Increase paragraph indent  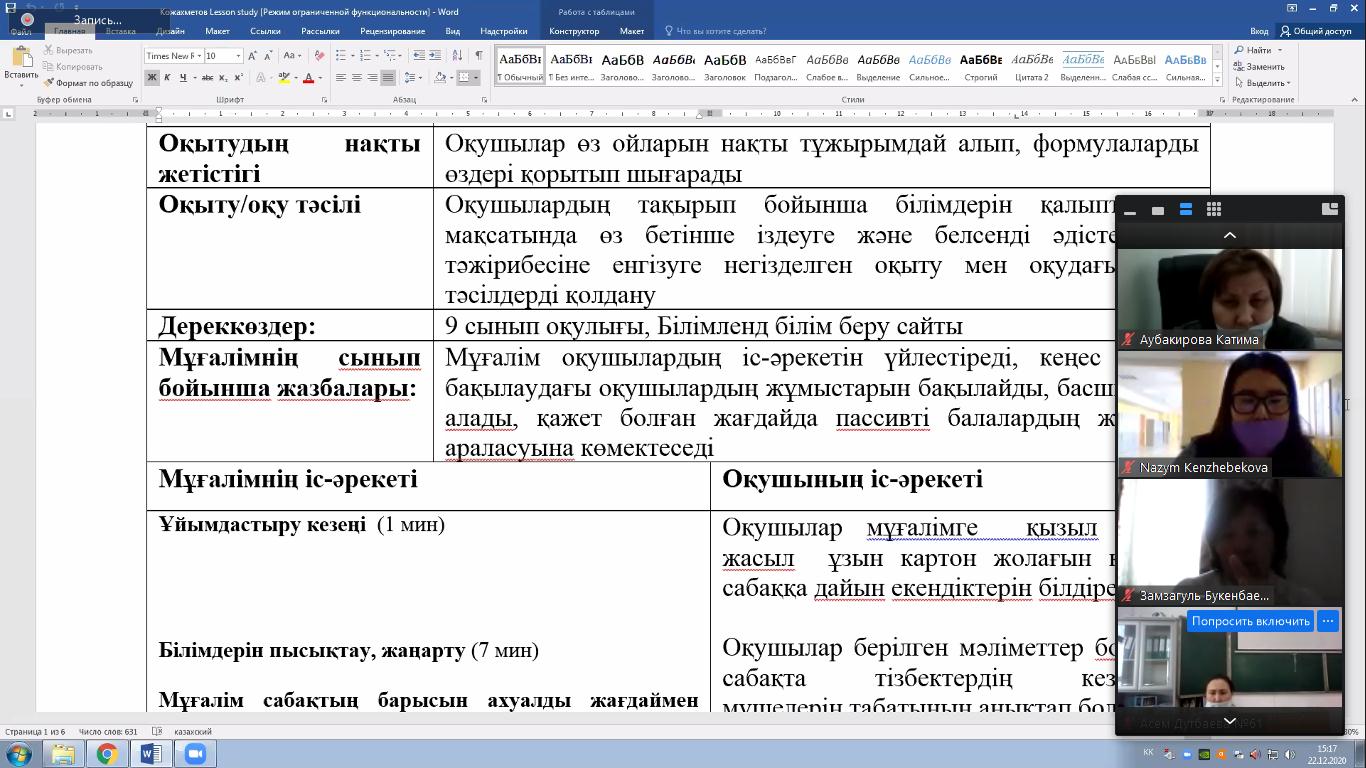tap(436, 56)
